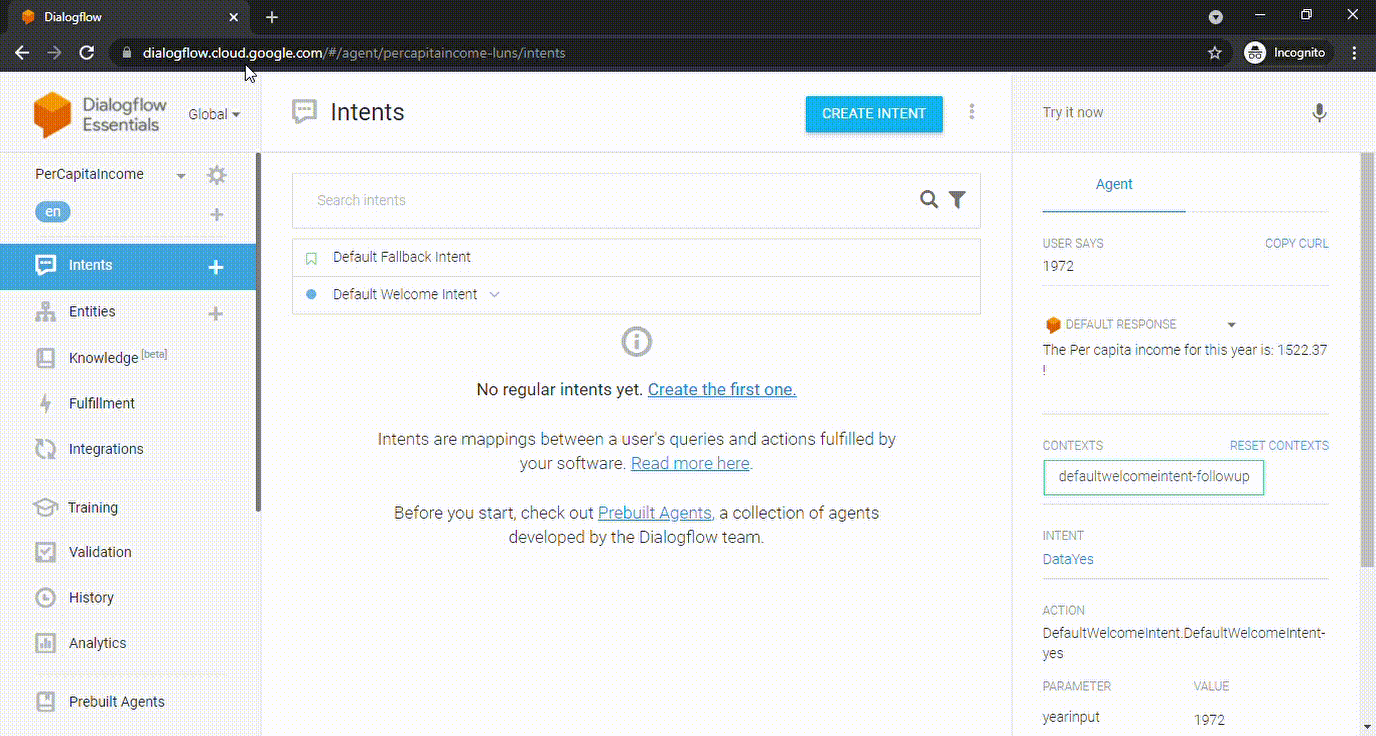Bookmark this page with star icon

pos(1215,53)
